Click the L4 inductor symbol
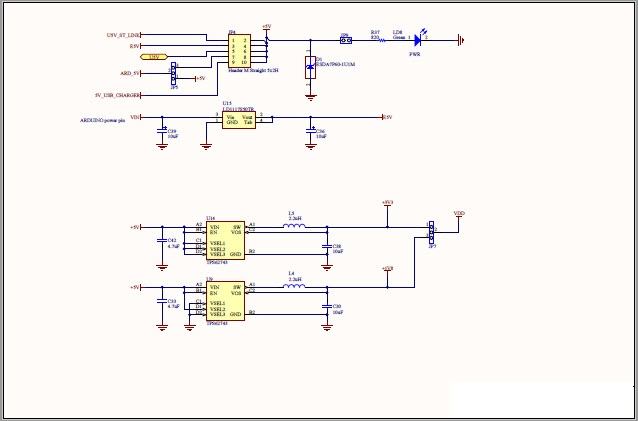Screen dimensions: 638x421 coord(293,287)
